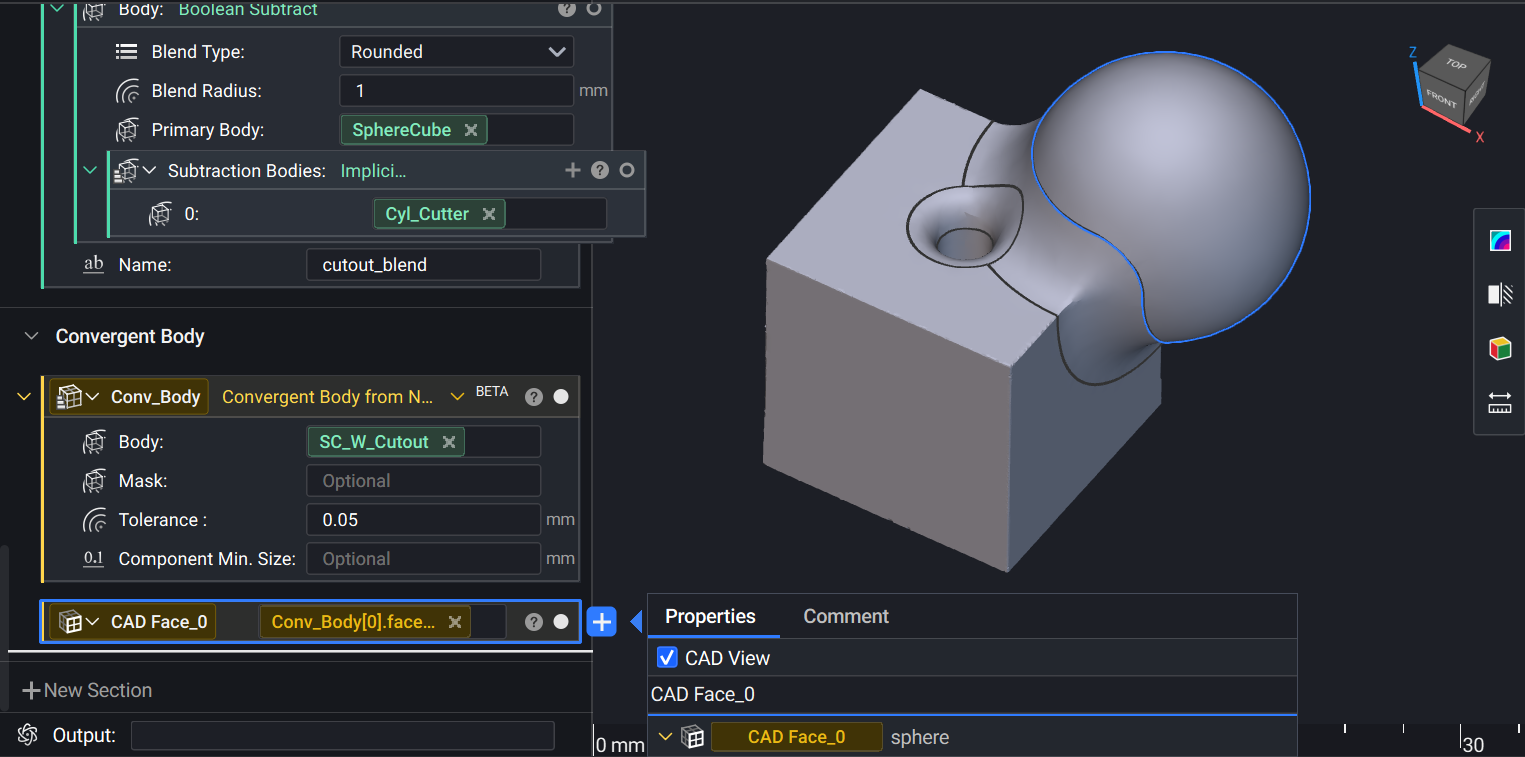The image size is (1525, 757).
Task: Click the CAD Face_0 chip in Properties panel
Action: [796, 737]
